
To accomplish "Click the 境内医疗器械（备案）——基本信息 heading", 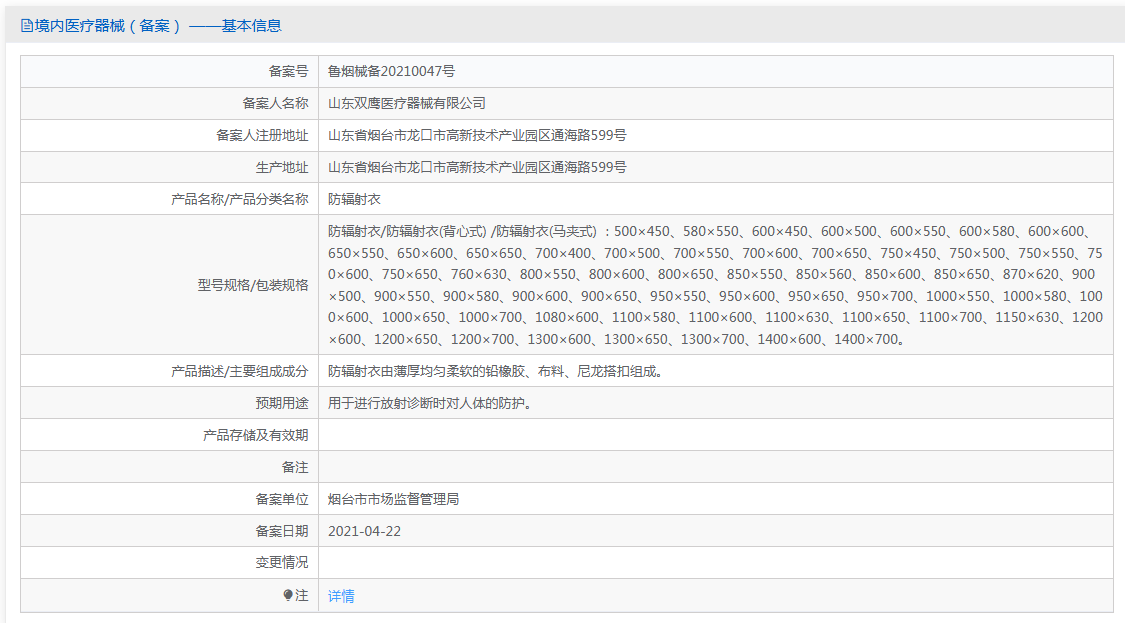I will [x=151, y=26].
